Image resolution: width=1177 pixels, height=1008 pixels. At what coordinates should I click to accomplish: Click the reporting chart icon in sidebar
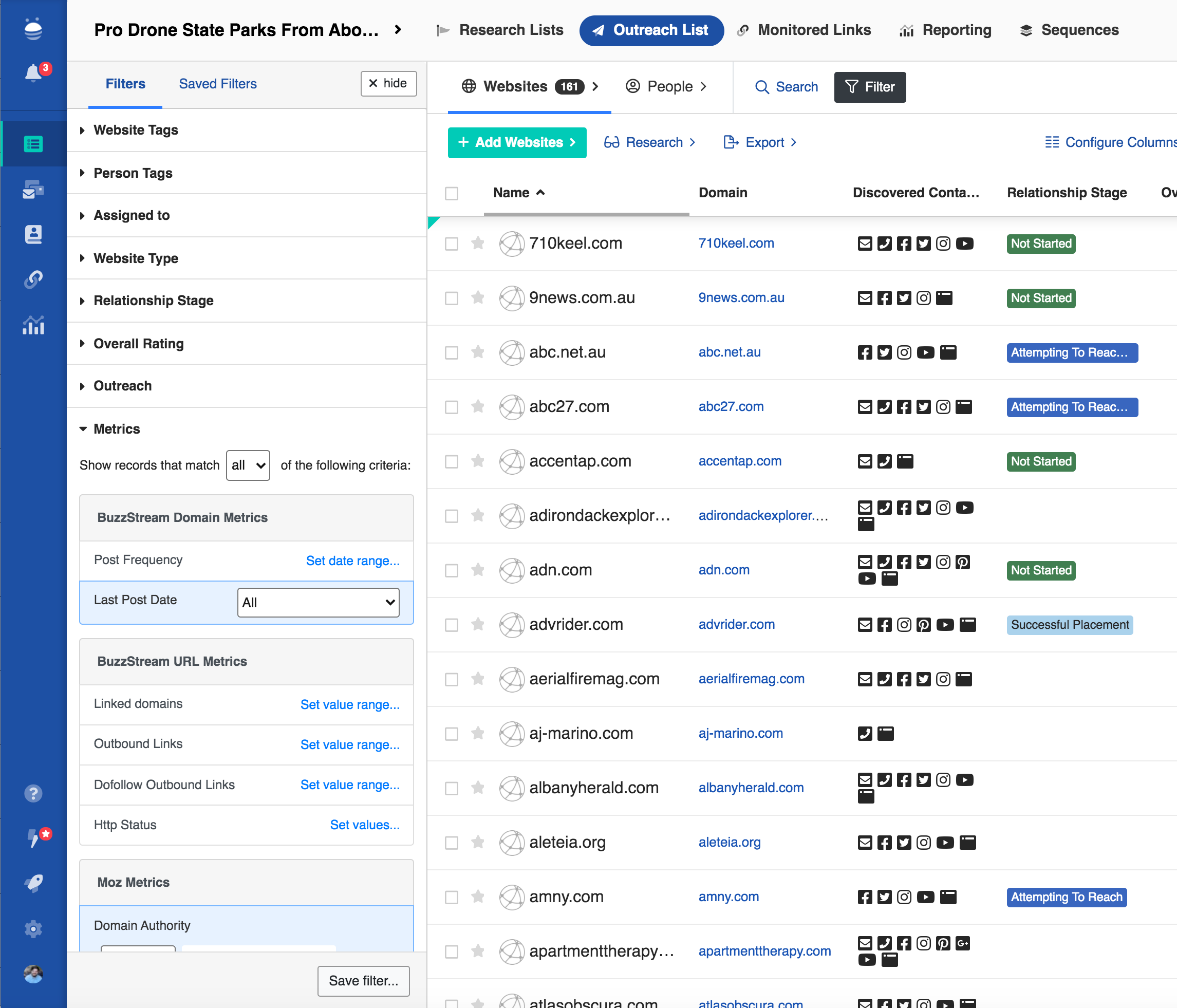click(33, 326)
